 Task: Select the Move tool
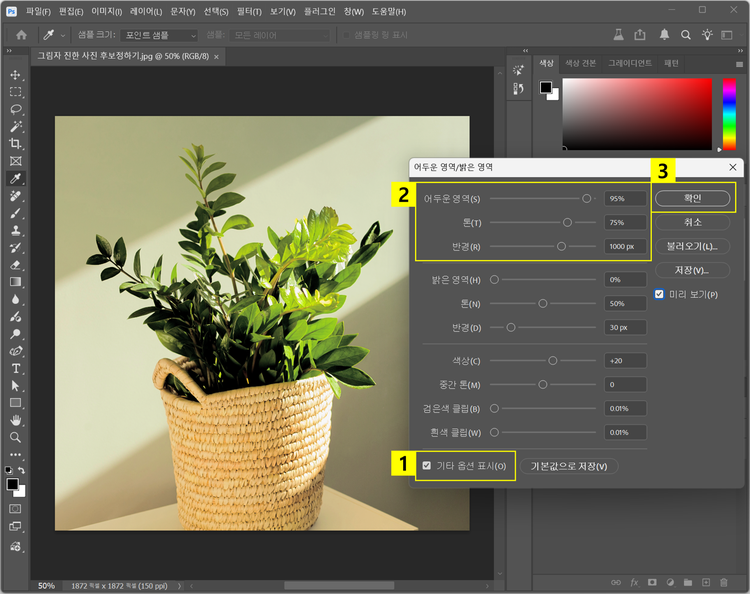tap(15, 75)
